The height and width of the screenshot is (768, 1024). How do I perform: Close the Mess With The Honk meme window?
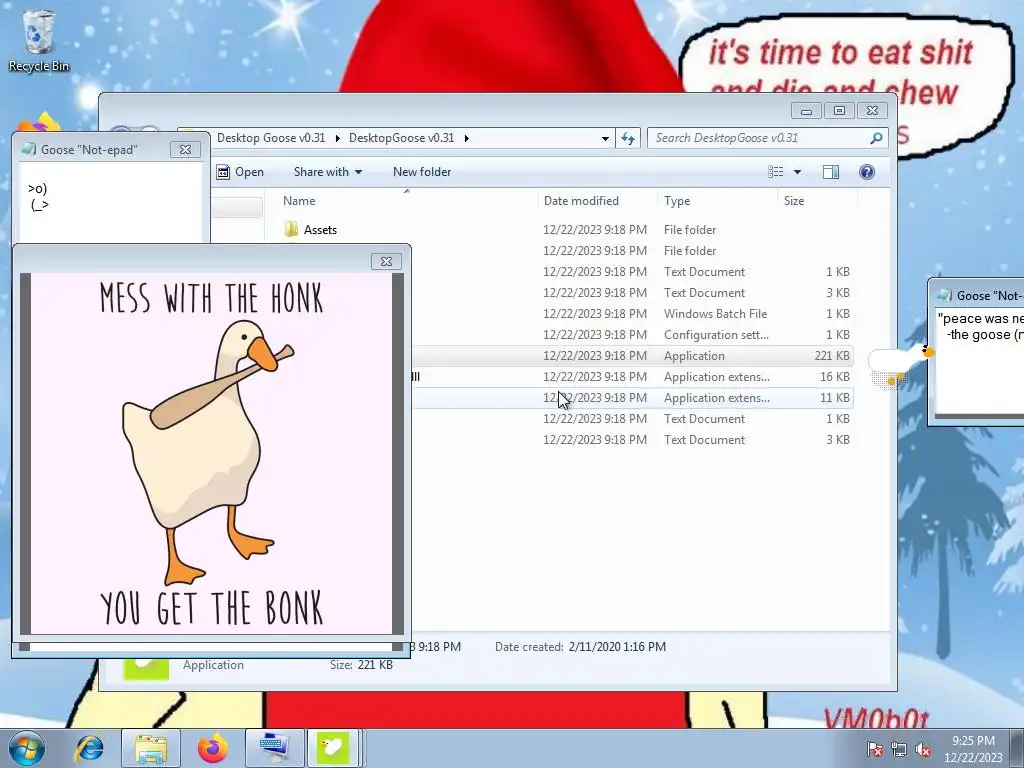point(386,261)
